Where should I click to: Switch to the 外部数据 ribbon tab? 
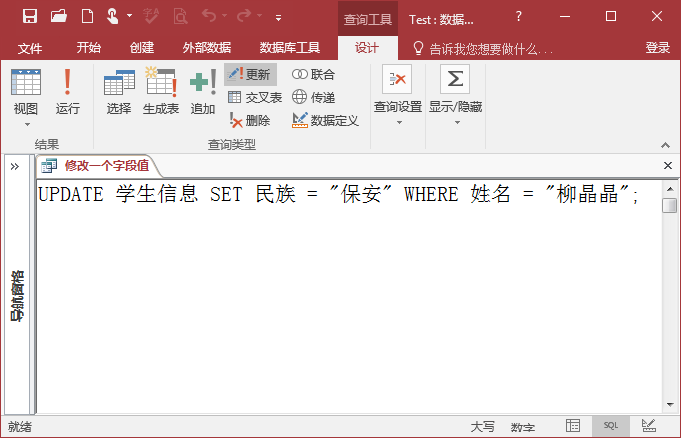coord(207,47)
